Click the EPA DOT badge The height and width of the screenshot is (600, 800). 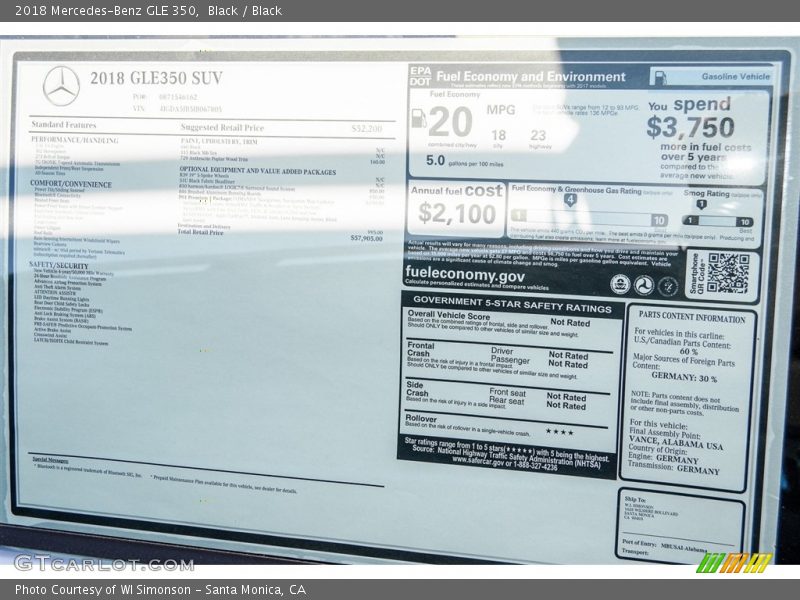[x=420, y=76]
